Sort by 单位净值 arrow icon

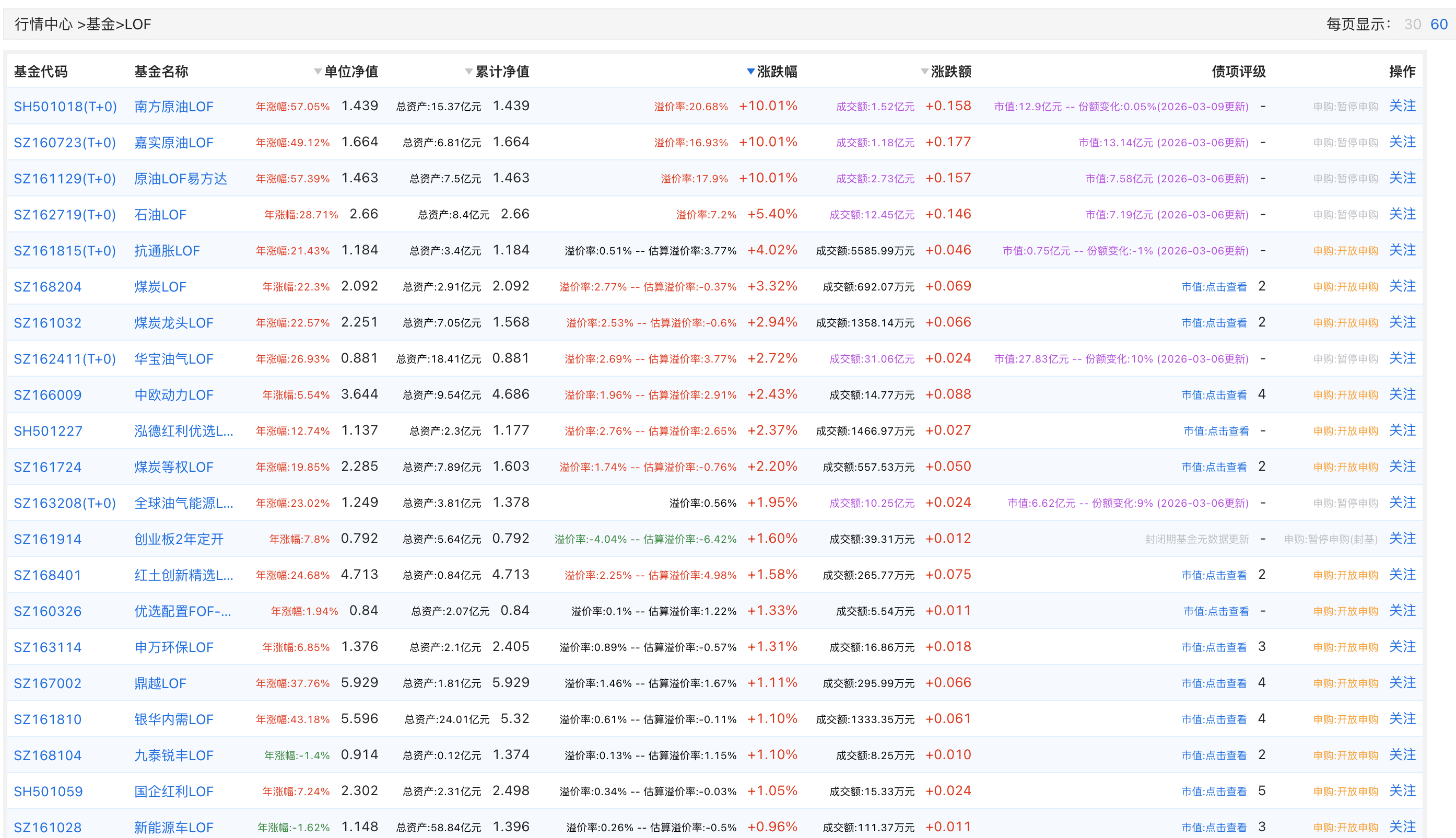pyautogui.click(x=318, y=72)
